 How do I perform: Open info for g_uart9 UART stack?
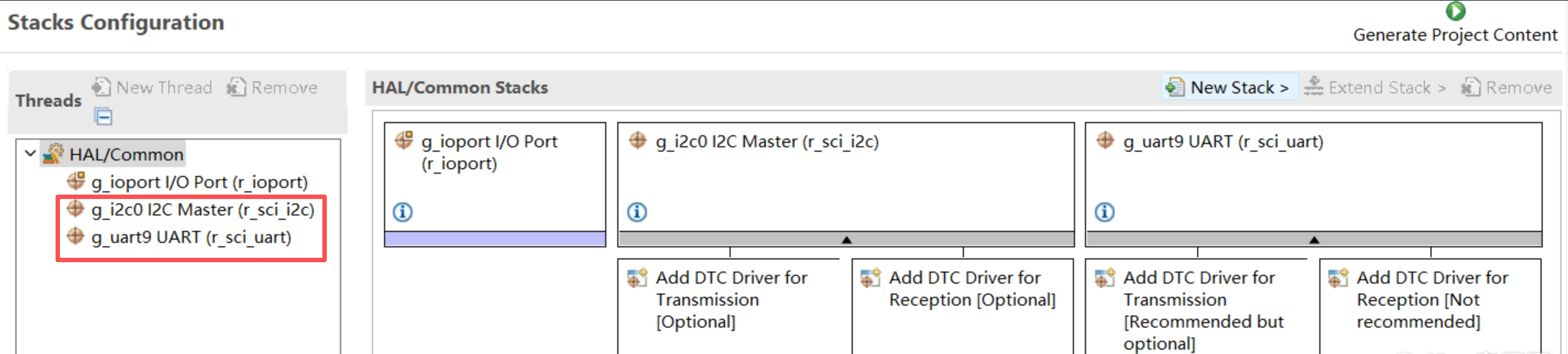(1104, 212)
